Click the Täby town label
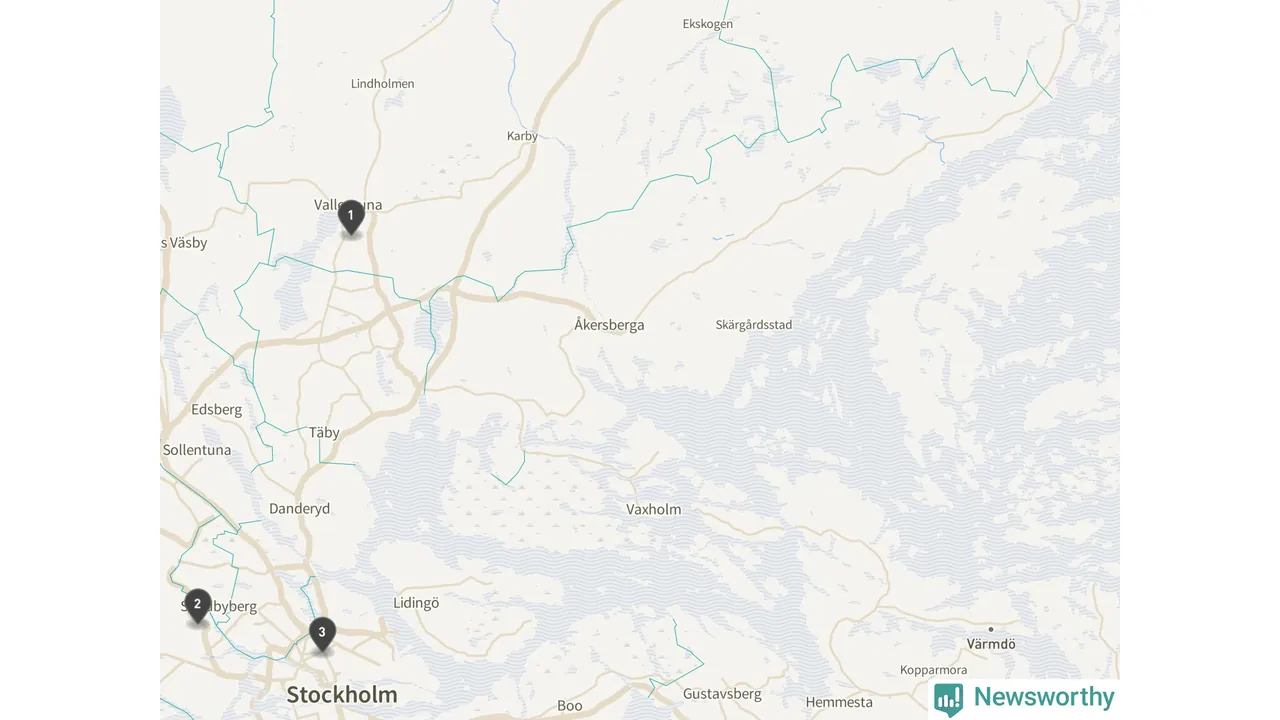Image resolution: width=1280 pixels, height=720 pixels. 324,433
